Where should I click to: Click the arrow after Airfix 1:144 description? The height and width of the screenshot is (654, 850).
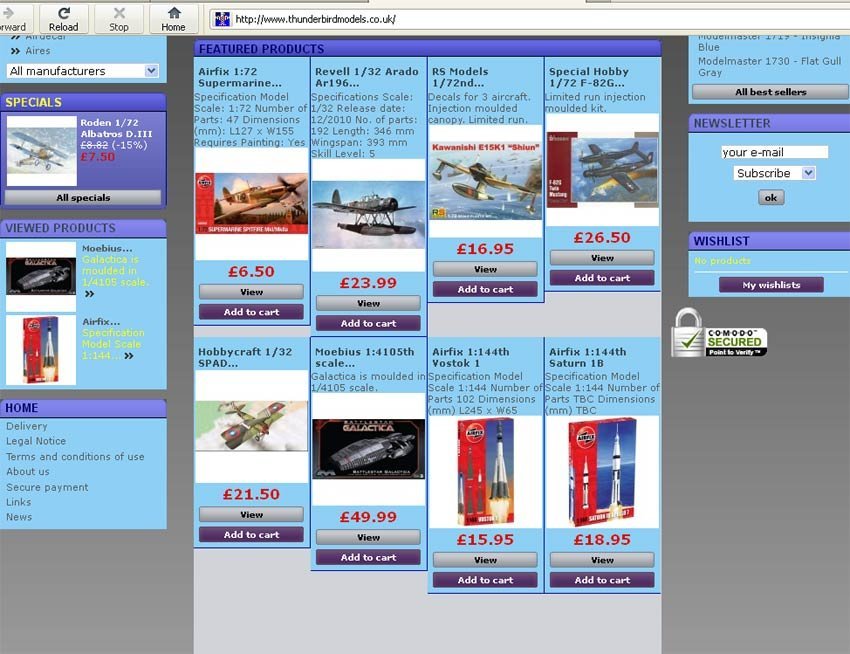click(128, 356)
